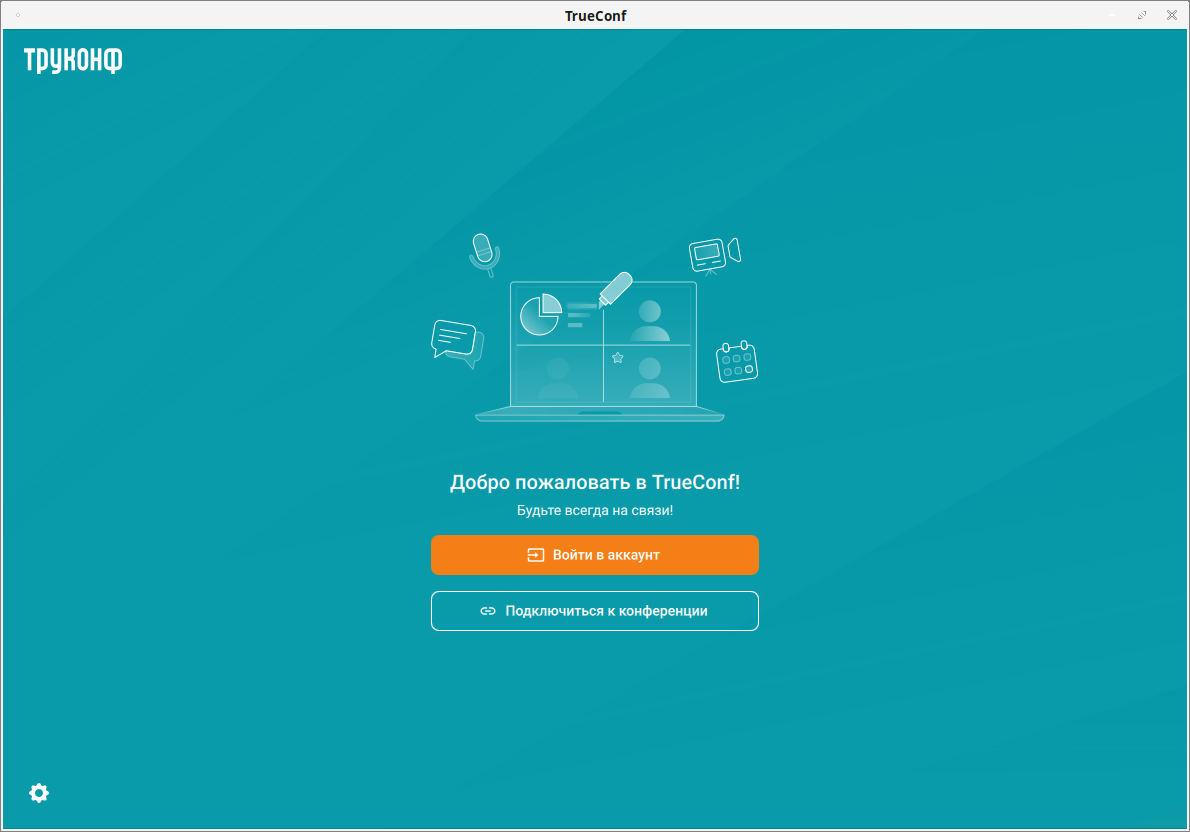
Task: Click the Будьте всегда на связи! text
Action: [595, 510]
